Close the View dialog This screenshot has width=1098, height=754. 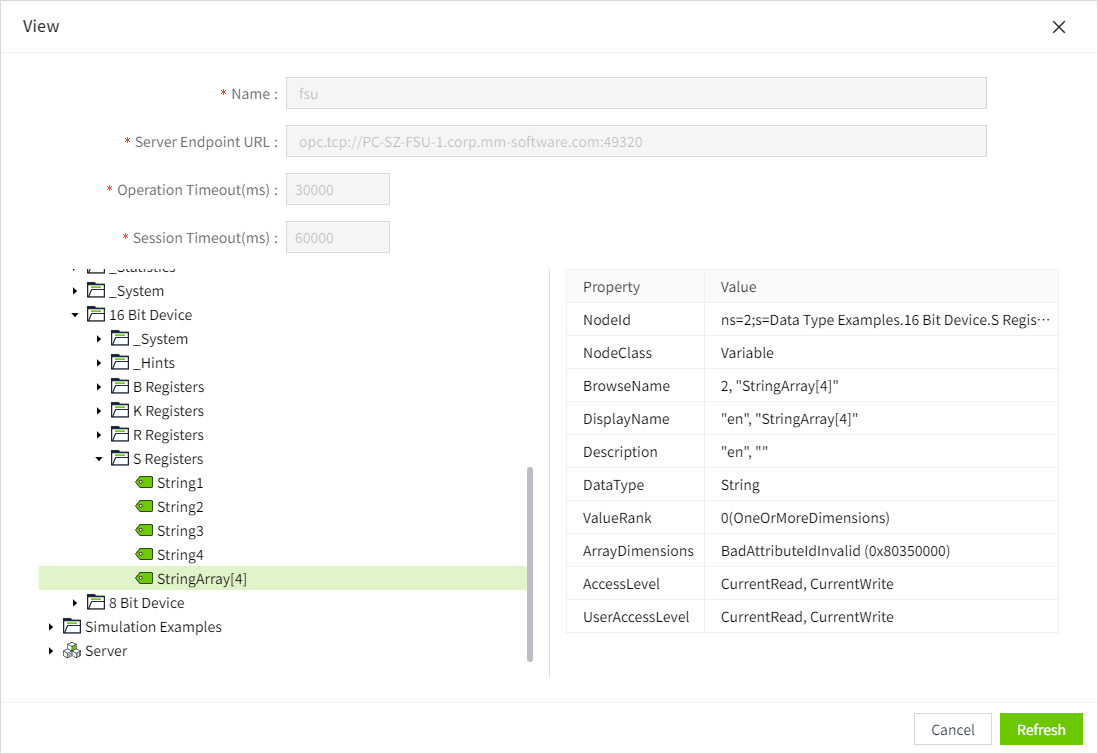pyautogui.click(x=1059, y=27)
